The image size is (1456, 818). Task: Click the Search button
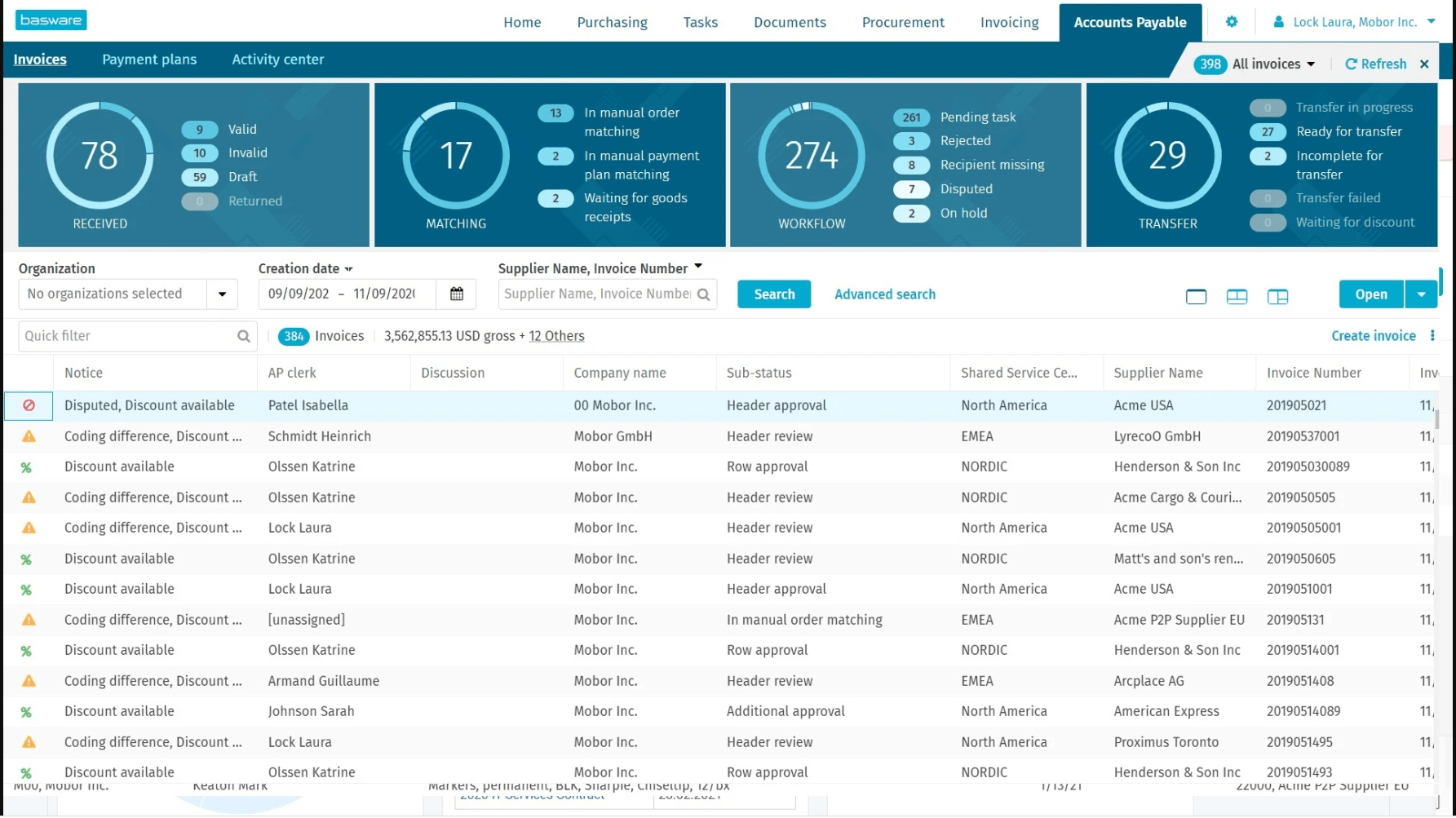pyautogui.click(x=773, y=294)
